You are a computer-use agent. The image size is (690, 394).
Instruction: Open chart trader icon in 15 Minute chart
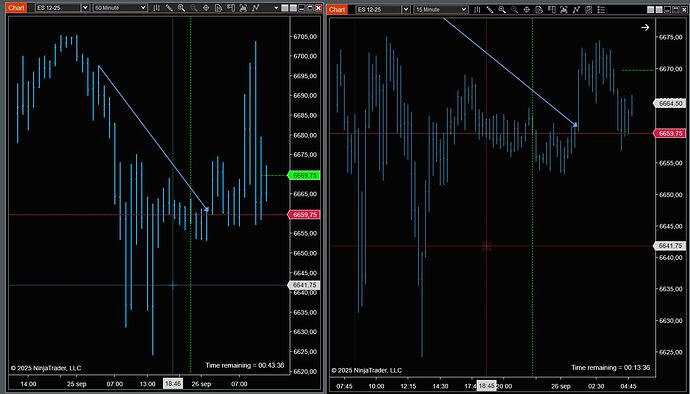point(551,10)
